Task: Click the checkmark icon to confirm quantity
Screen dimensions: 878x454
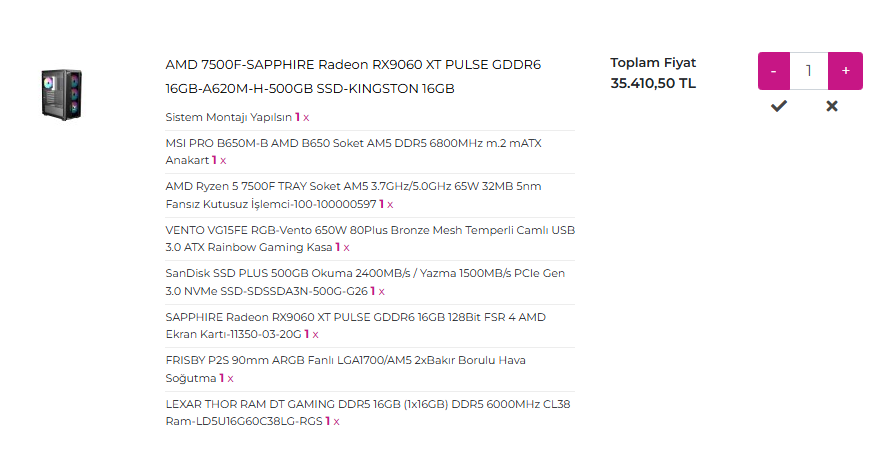Action: [x=778, y=106]
